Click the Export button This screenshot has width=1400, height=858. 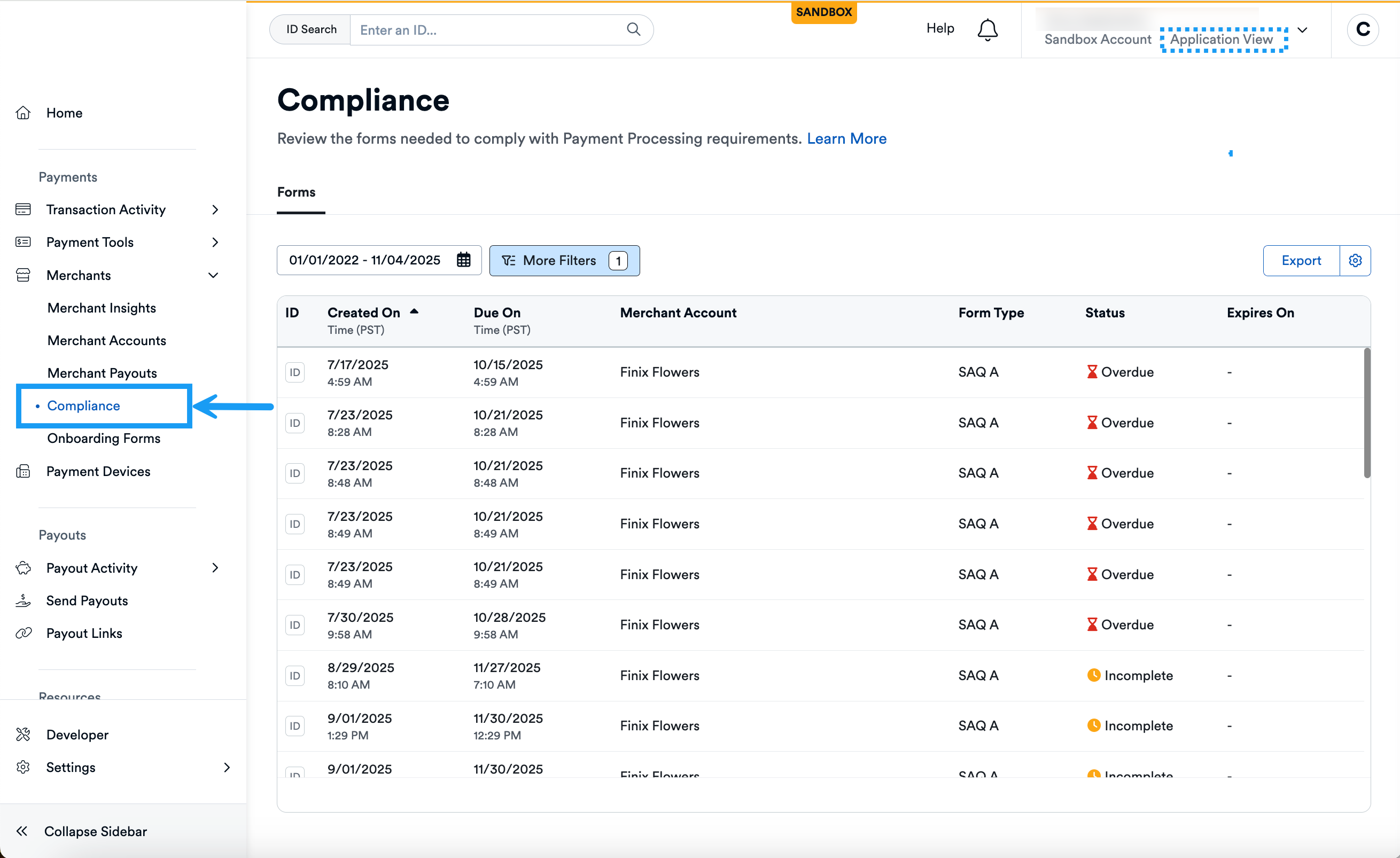1301,260
